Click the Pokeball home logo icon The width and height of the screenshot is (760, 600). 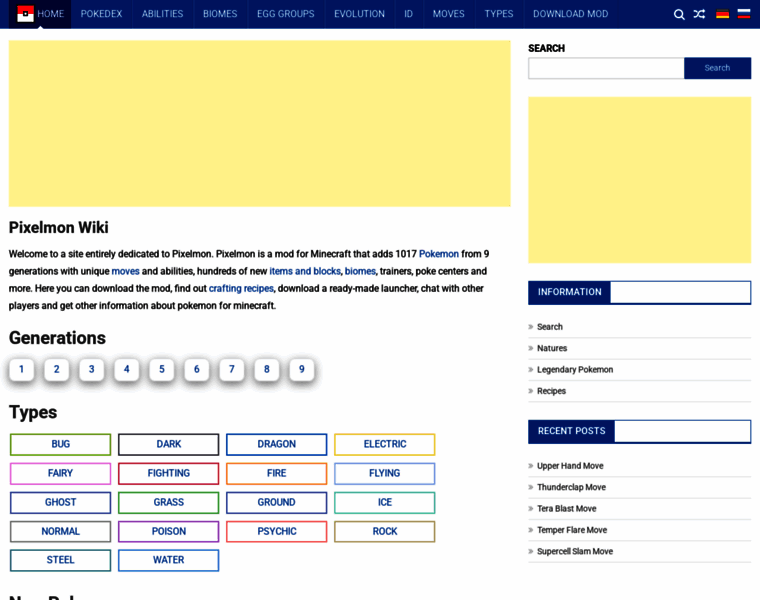coord(25,14)
